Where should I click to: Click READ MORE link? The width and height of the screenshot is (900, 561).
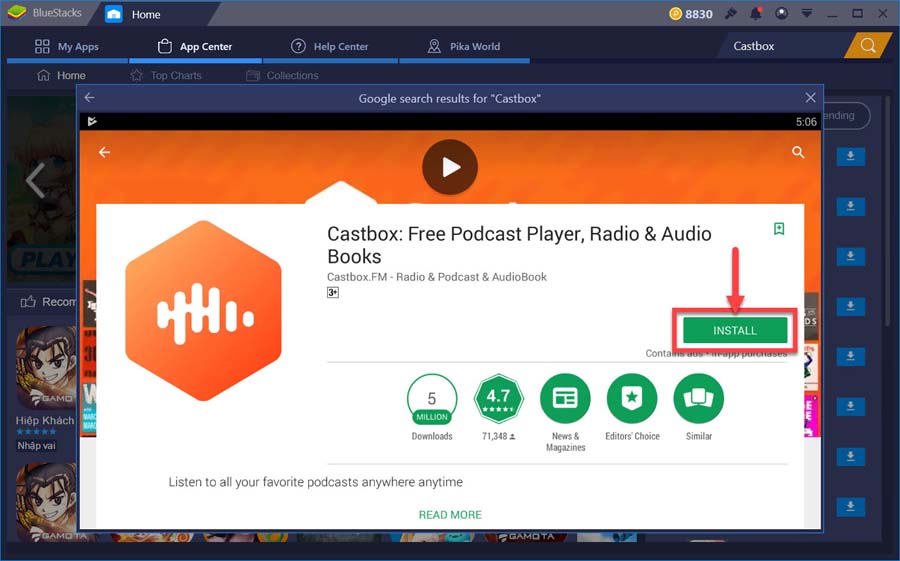click(x=450, y=514)
